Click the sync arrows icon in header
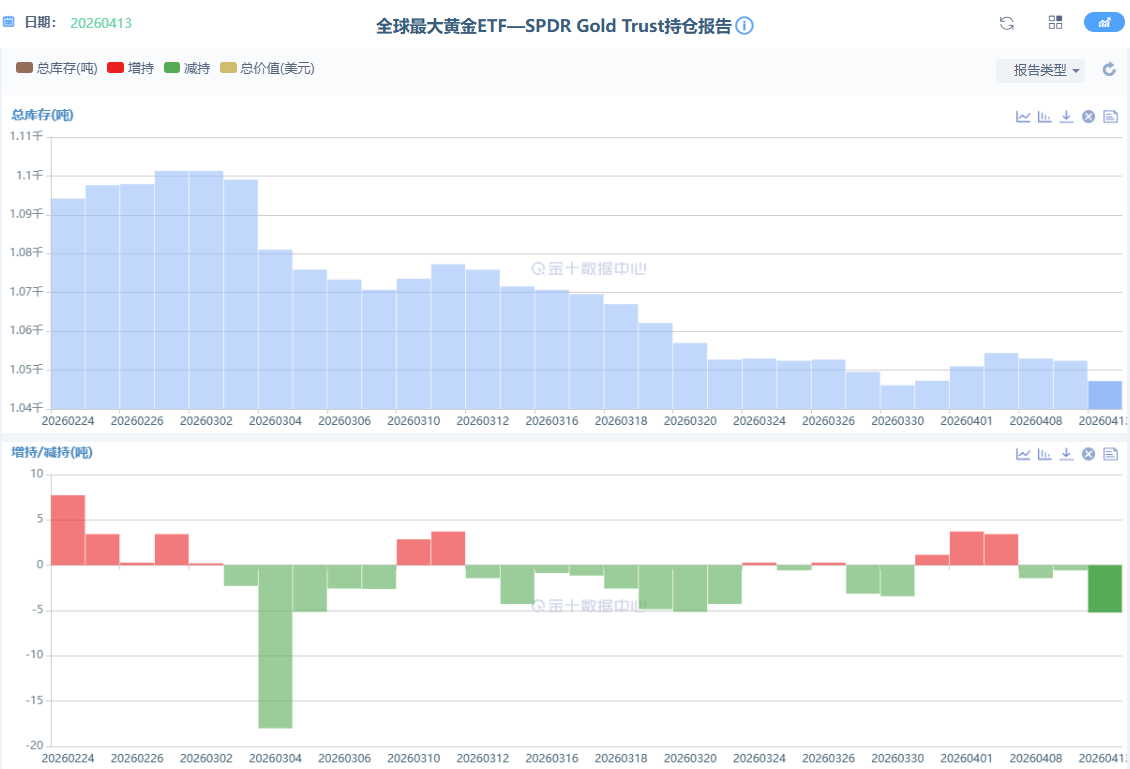 [1007, 23]
